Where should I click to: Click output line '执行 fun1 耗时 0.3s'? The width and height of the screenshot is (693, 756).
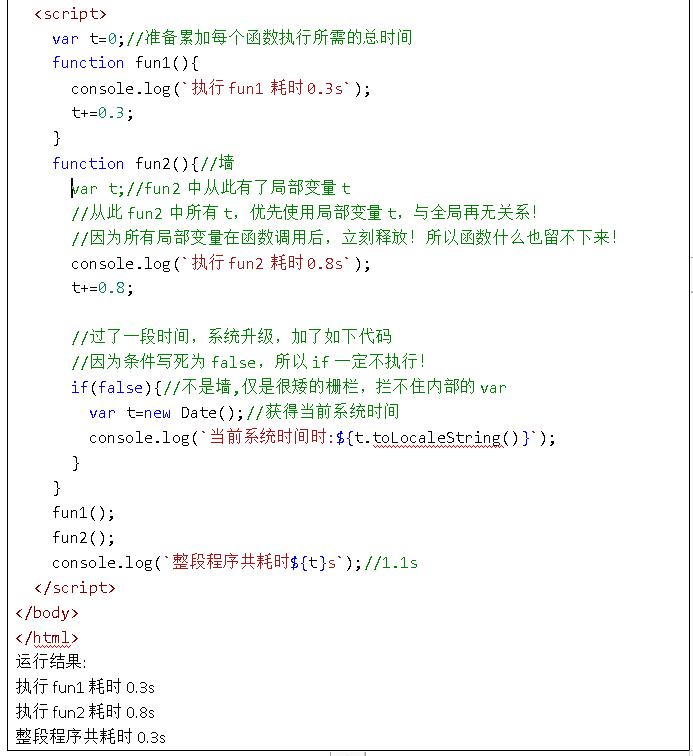[85, 687]
